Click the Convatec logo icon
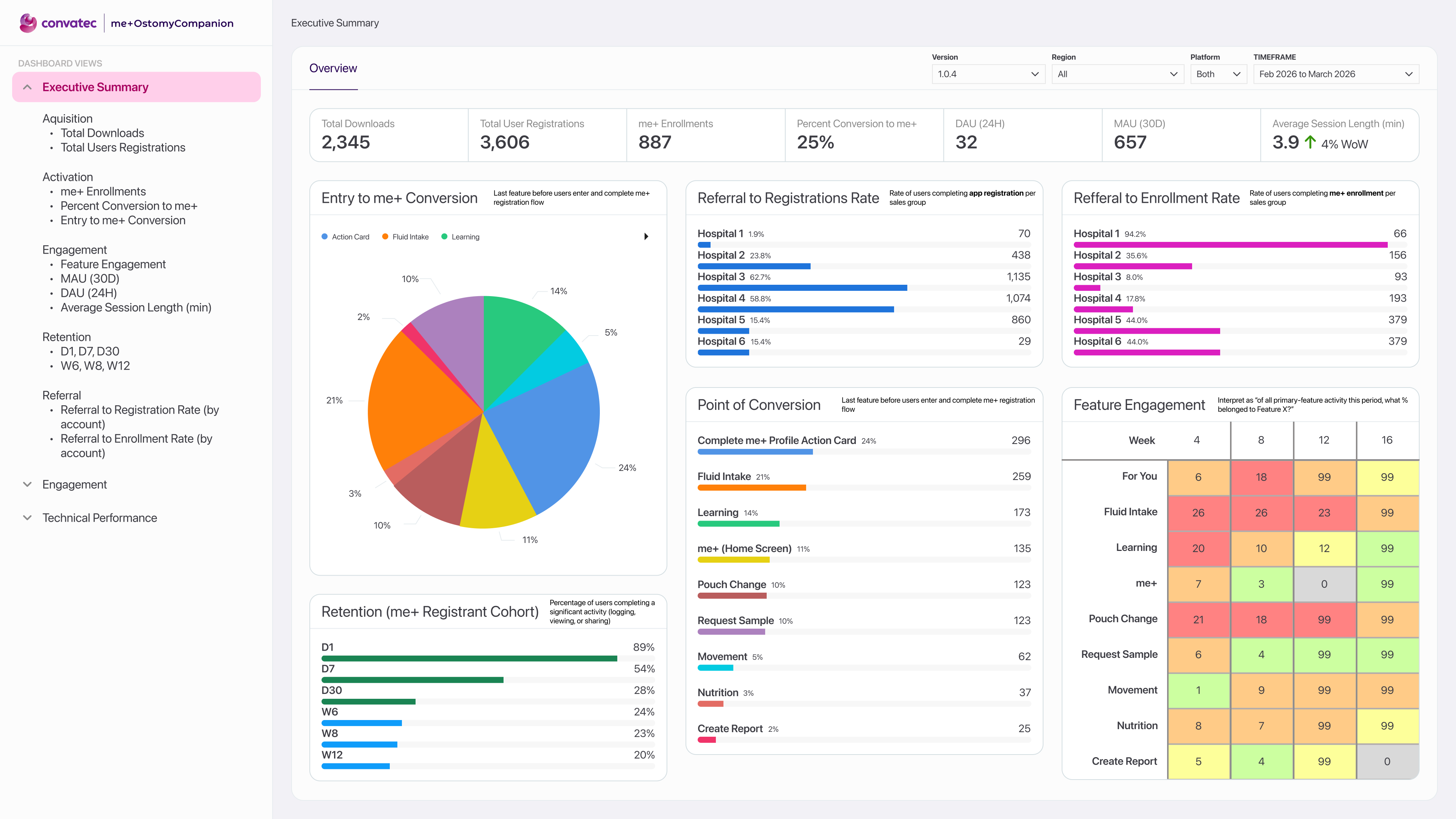Image resolution: width=1456 pixels, height=819 pixels. tap(28, 23)
